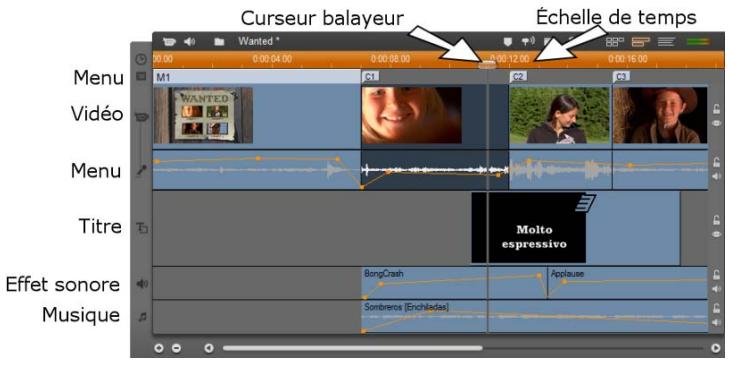Select the video track camcorder icon

click(142, 117)
